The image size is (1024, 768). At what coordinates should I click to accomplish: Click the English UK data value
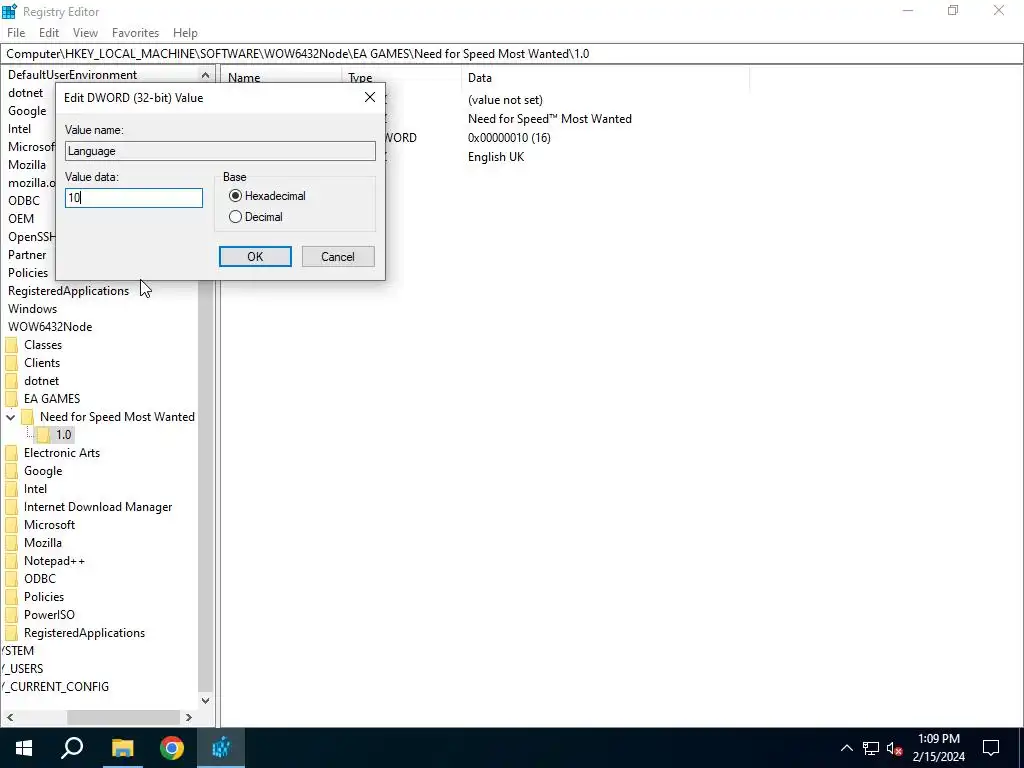(496, 157)
